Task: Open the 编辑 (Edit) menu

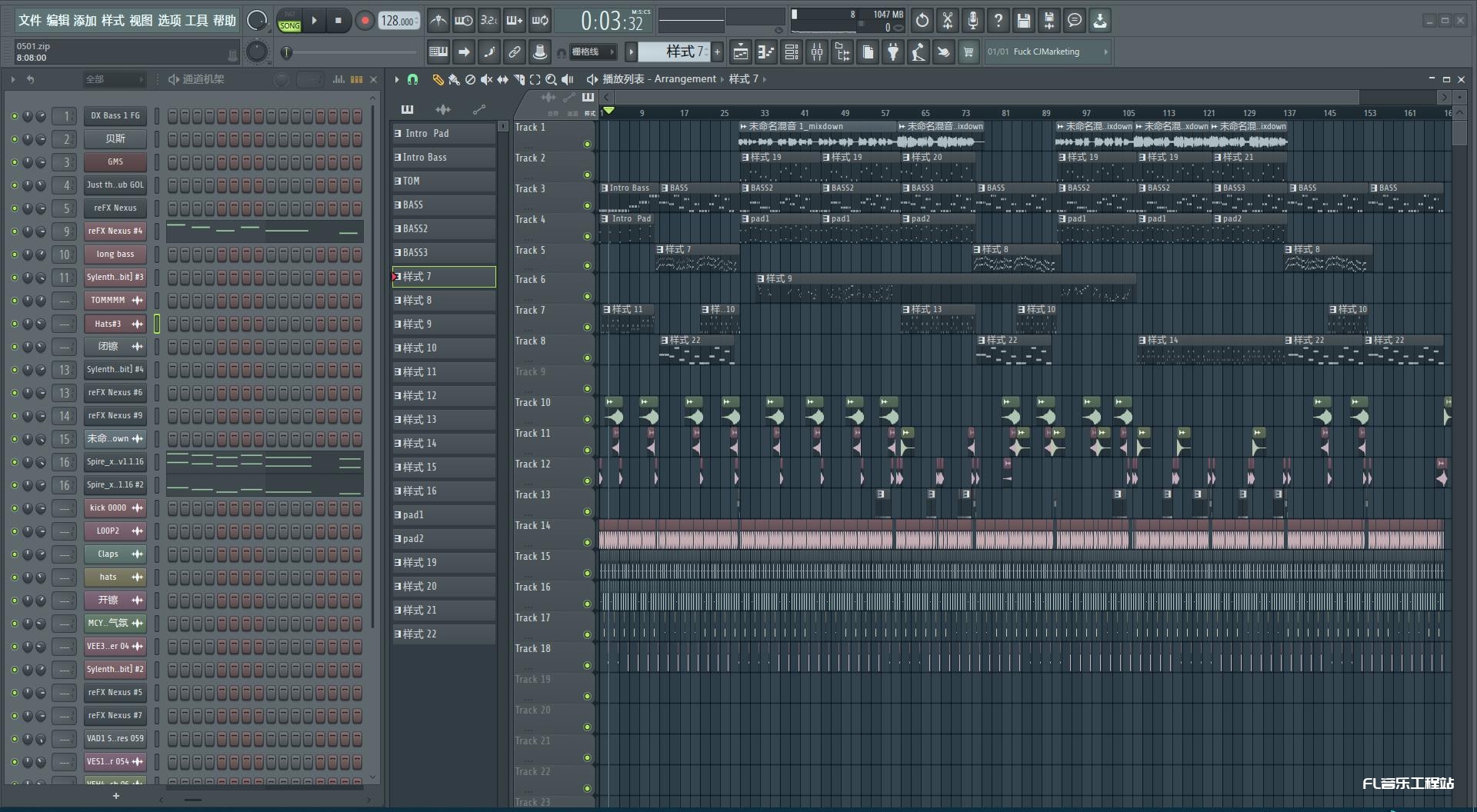Action: click(x=58, y=21)
